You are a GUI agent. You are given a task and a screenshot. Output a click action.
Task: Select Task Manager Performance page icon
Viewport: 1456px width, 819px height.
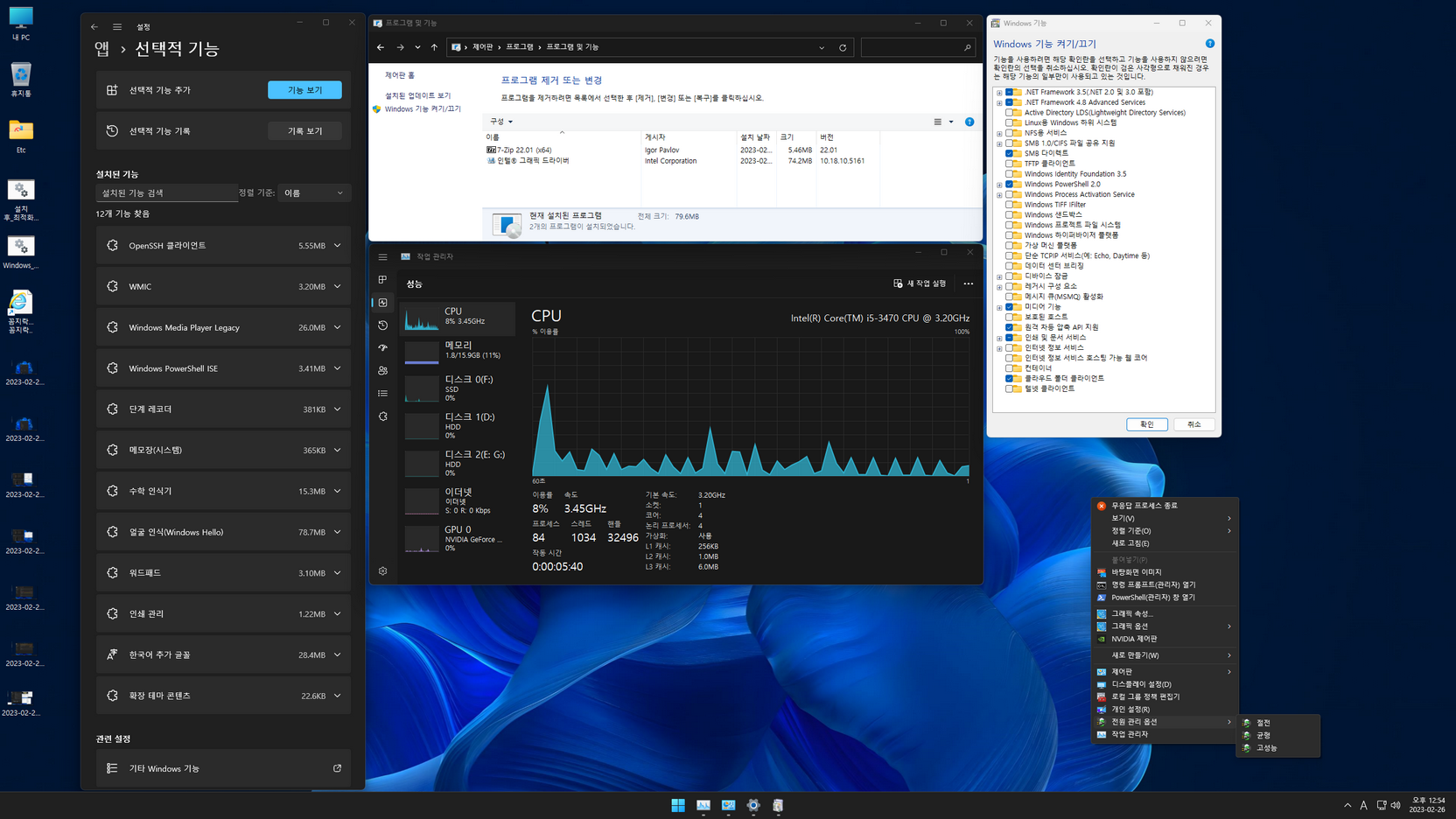pos(382,303)
